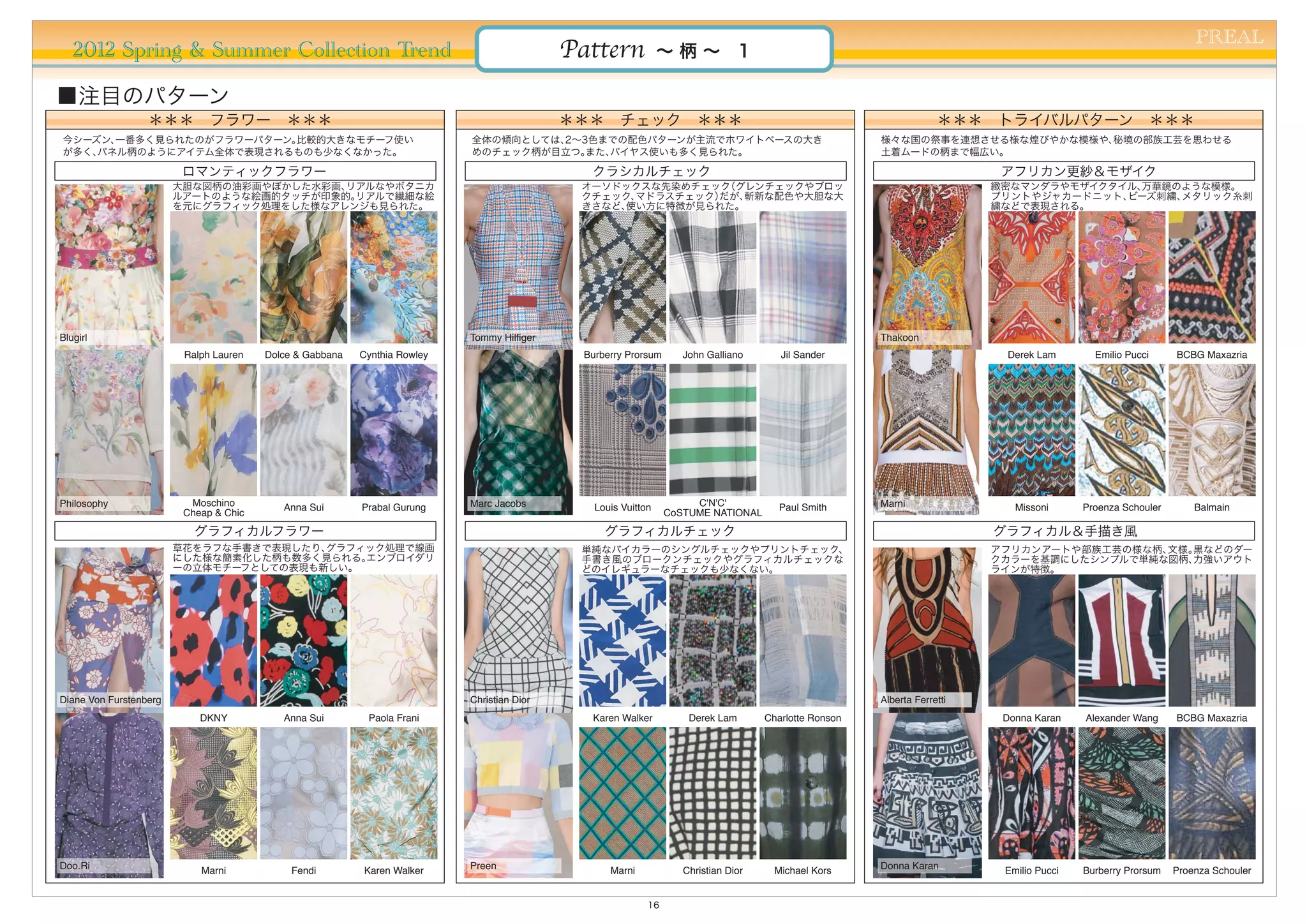The width and height of the screenshot is (1307, 924).
Task: Open the Preen pastel patchwork outfit photo
Action: [518, 795]
